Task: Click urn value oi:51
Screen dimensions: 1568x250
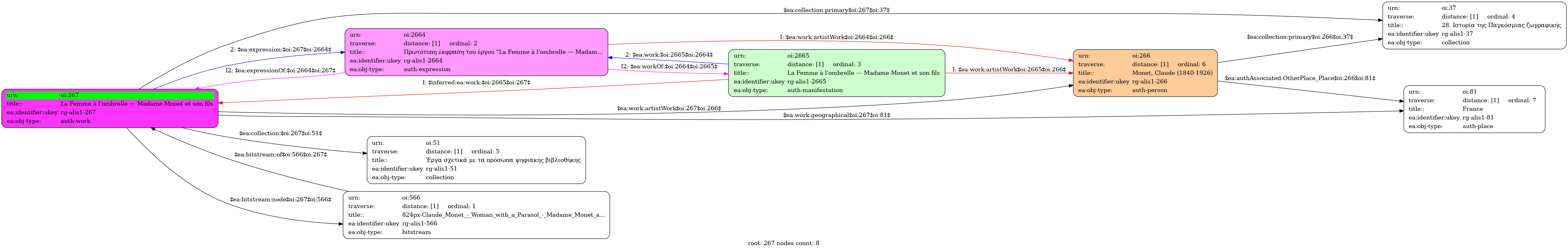Action: (433, 143)
